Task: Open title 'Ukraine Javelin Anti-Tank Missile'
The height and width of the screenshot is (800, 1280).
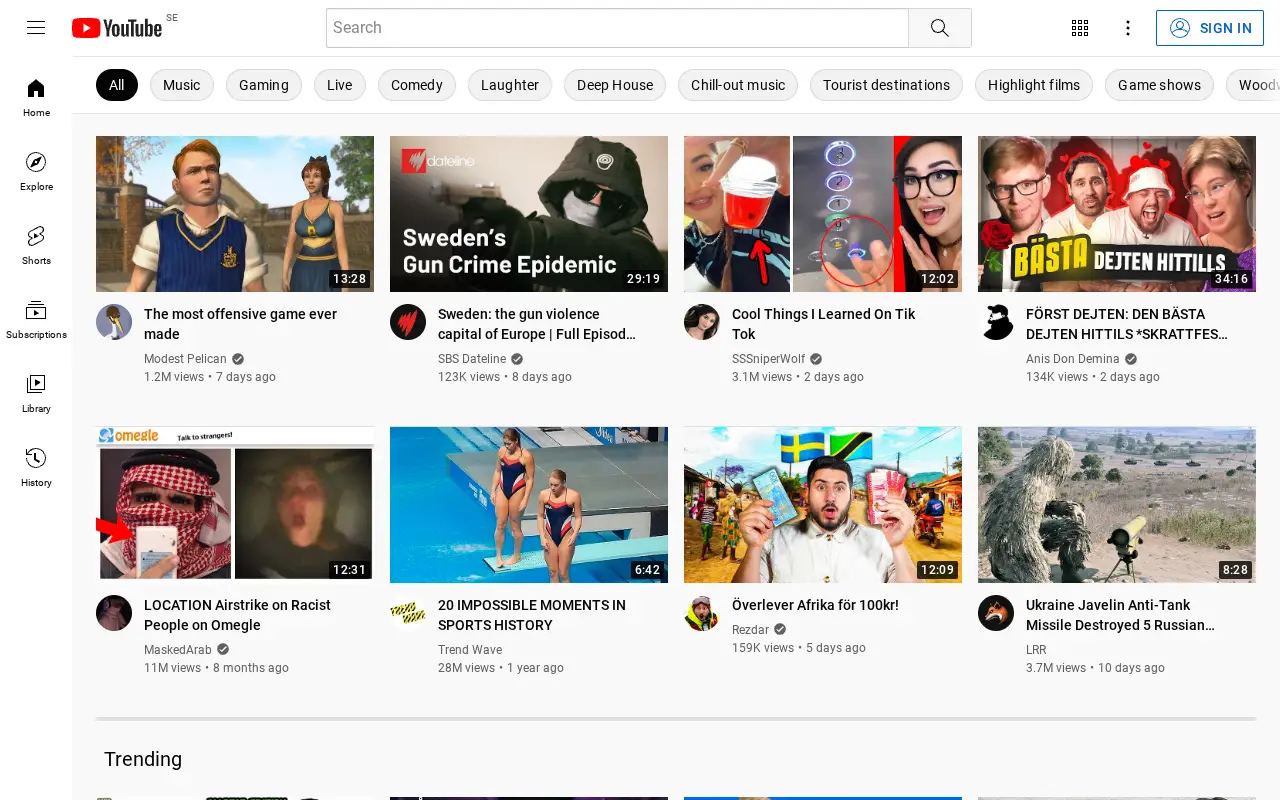Action: click(x=1121, y=615)
